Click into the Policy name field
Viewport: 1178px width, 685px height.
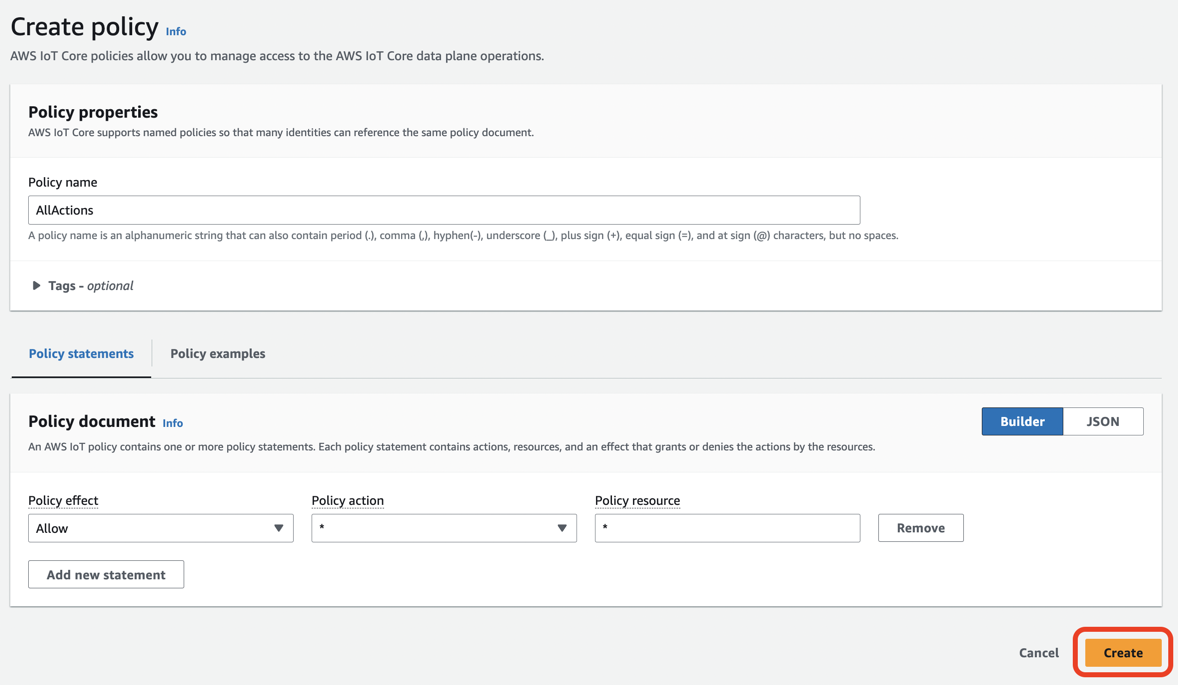[444, 210]
